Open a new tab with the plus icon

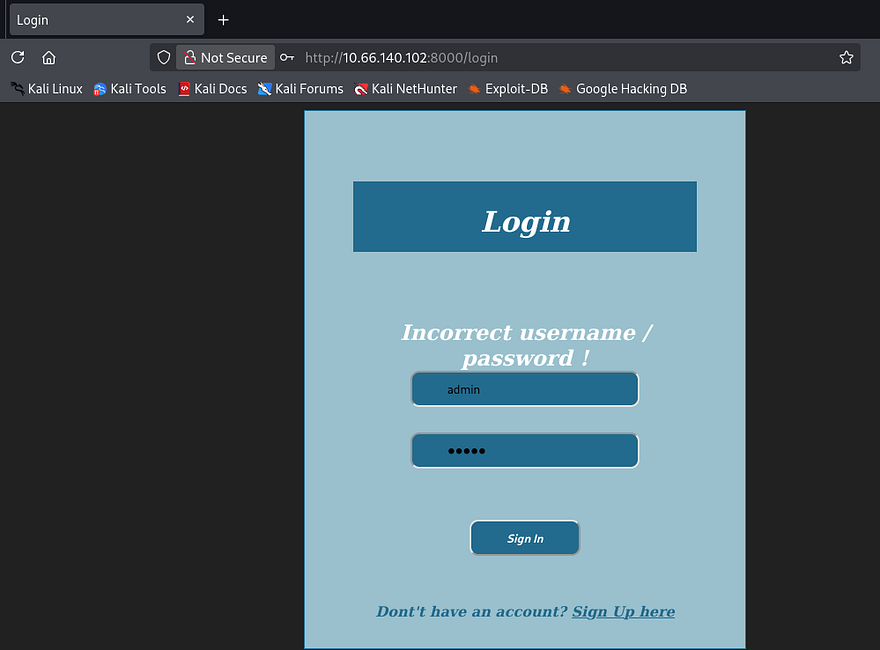(223, 20)
